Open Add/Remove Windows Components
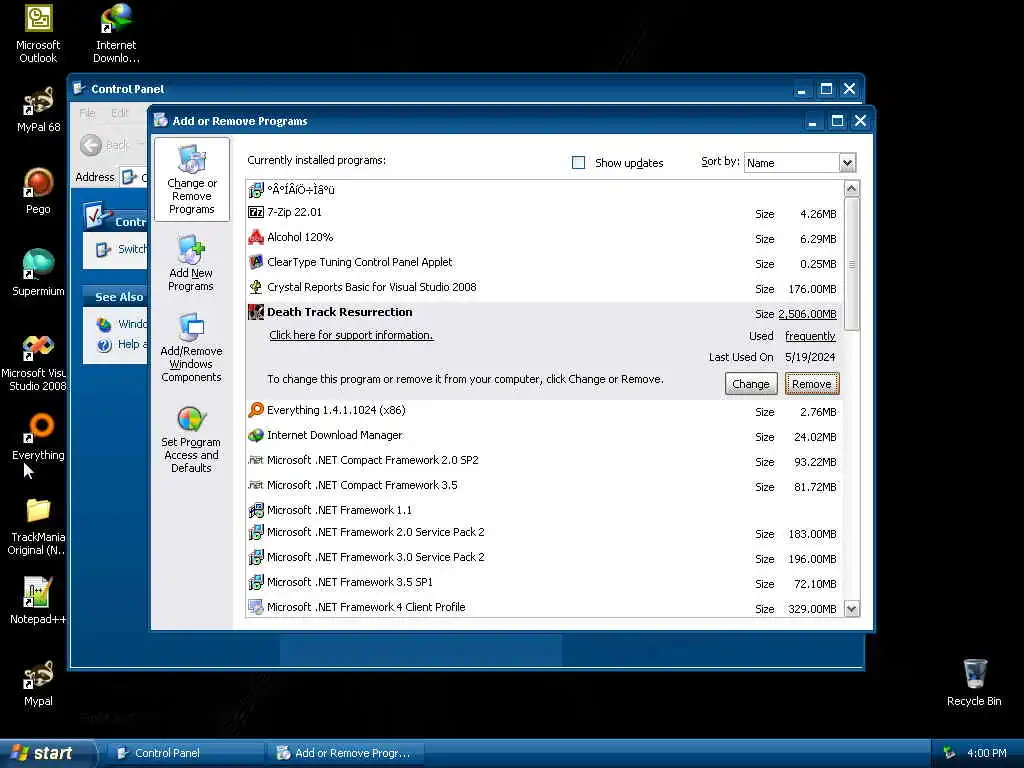The height and width of the screenshot is (768, 1024). [x=191, y=347]
